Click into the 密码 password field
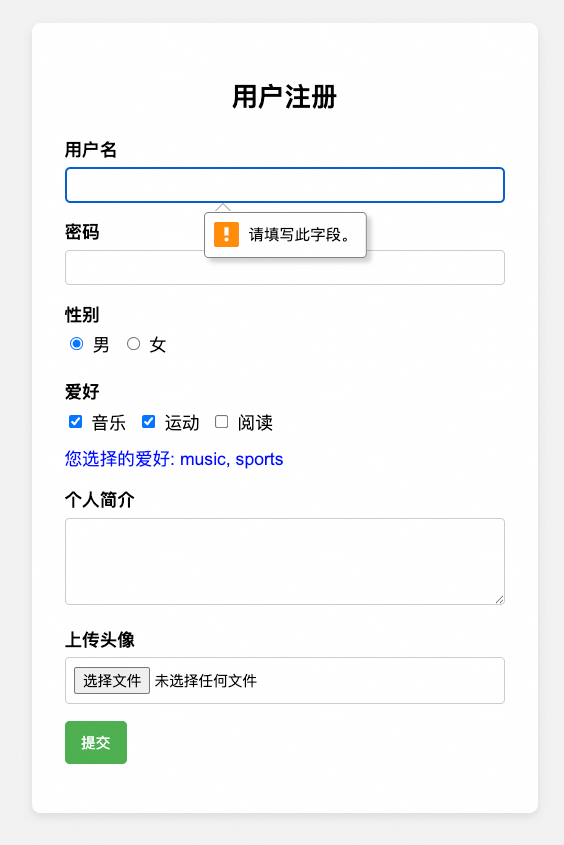 [x=284, y=267]
